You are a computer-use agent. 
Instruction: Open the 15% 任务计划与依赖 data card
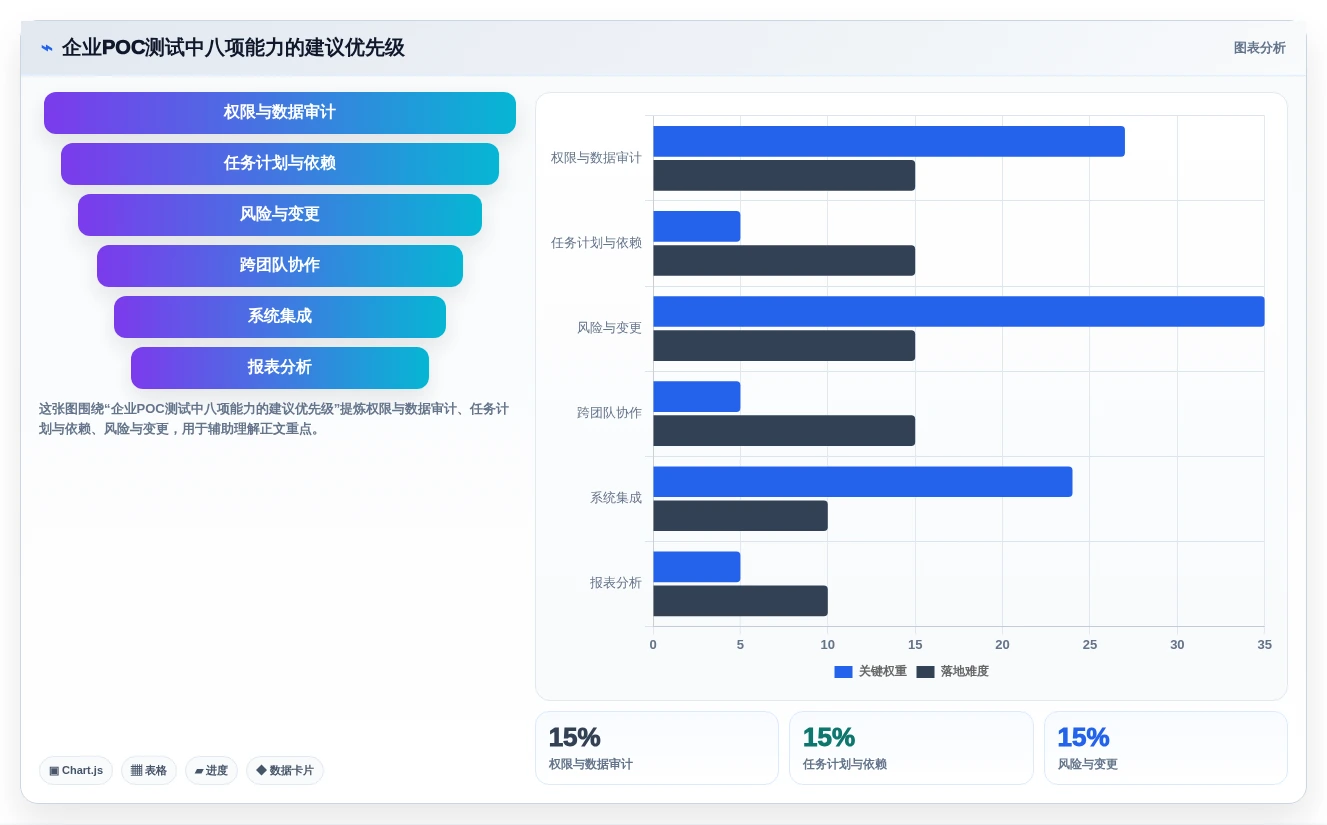click(911, 748)
